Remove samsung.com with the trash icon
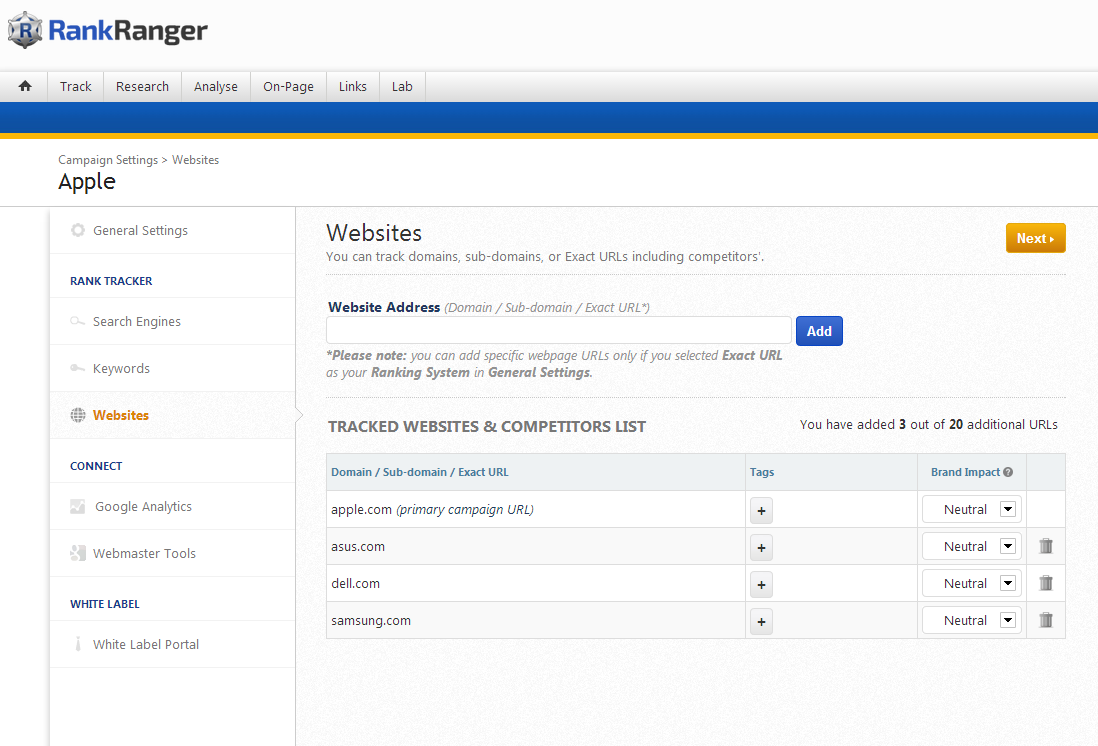This screenshot has height=746, width=1098. tap(1046, 620)
